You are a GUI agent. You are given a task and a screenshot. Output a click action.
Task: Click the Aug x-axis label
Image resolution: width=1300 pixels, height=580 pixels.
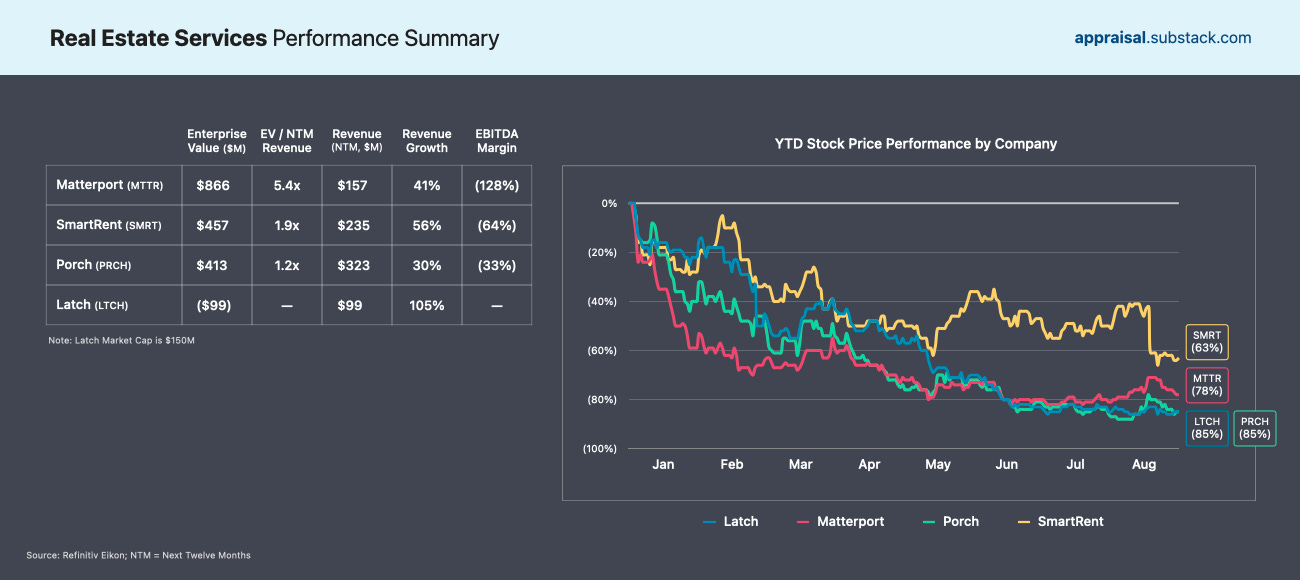[x=1144, y=465]
